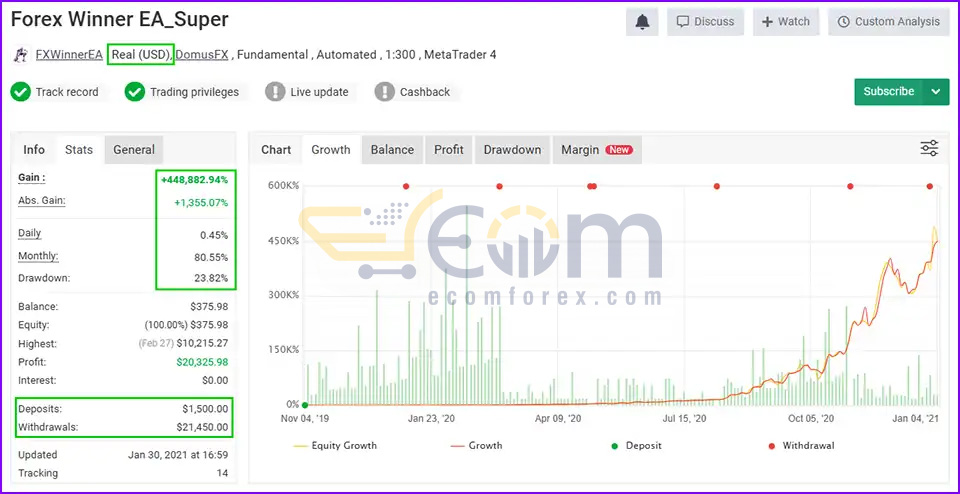Click the first red withdrawal marker
Viewport: 960px width, 494px height.
click(405, 186)
